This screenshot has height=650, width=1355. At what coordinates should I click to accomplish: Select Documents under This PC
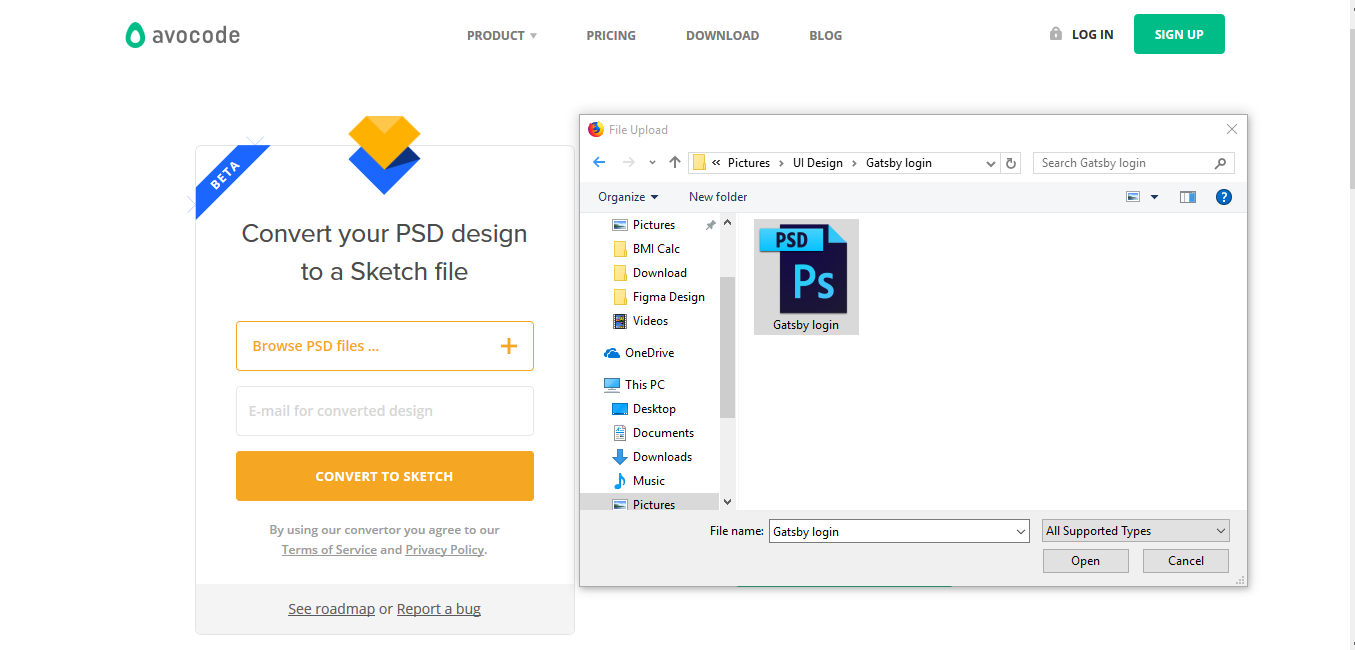point(663,433)
